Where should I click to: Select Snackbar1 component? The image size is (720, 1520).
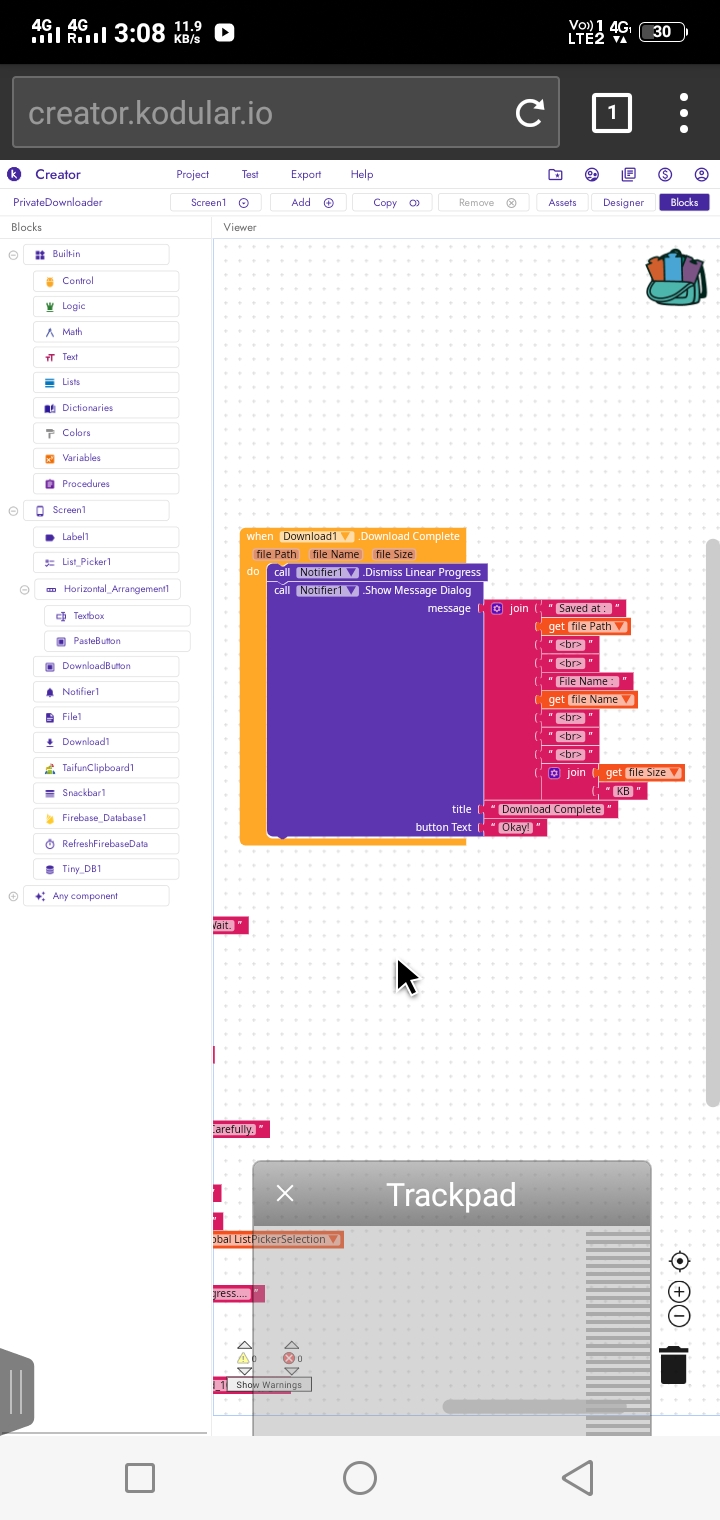(106, 793)
